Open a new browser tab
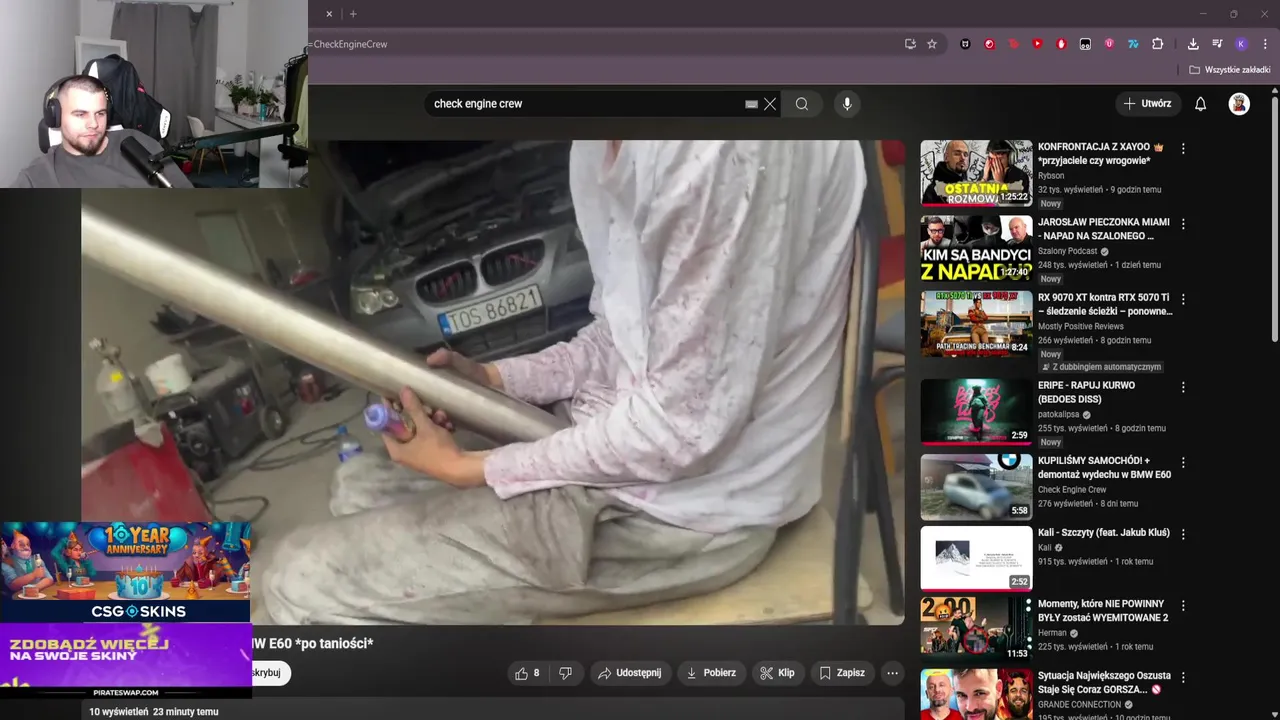Screen dimensions: 1280x720 click(353, 14)
